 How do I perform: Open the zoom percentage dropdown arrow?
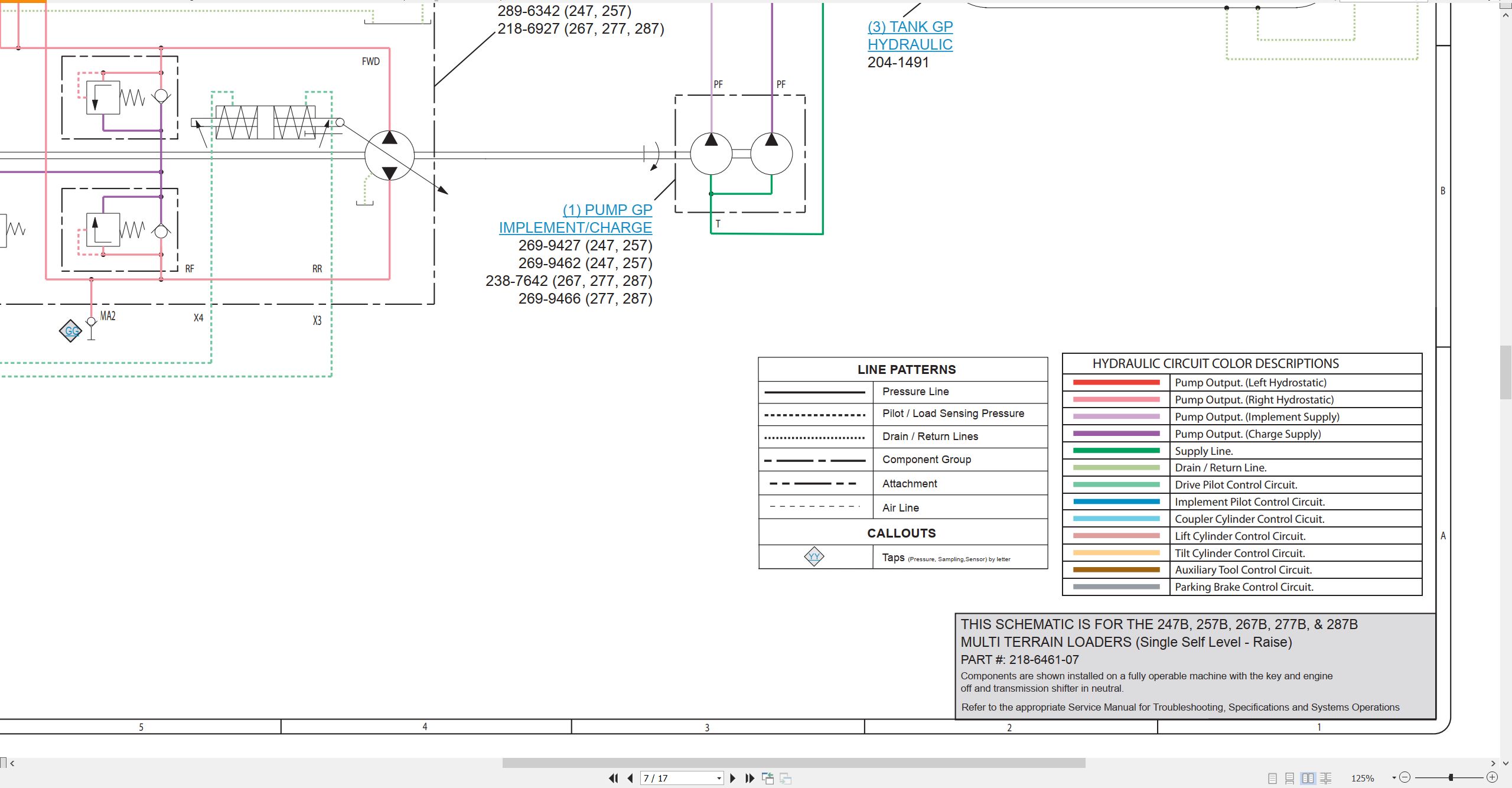(x=1394, y=778)
